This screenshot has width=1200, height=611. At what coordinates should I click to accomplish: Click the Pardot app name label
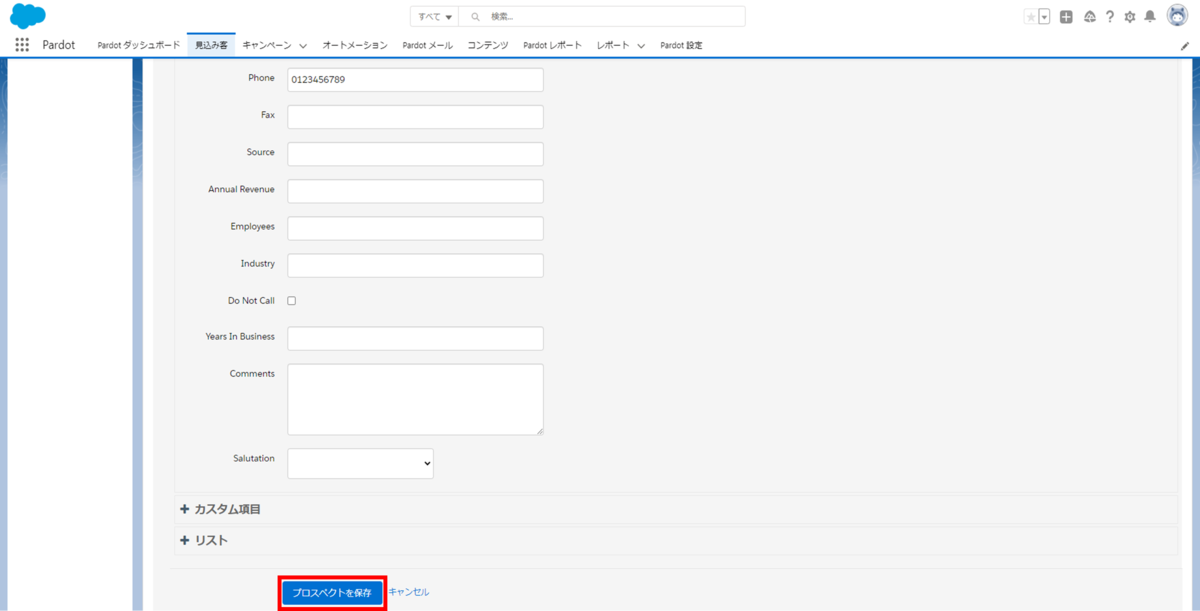click(59, 45)
